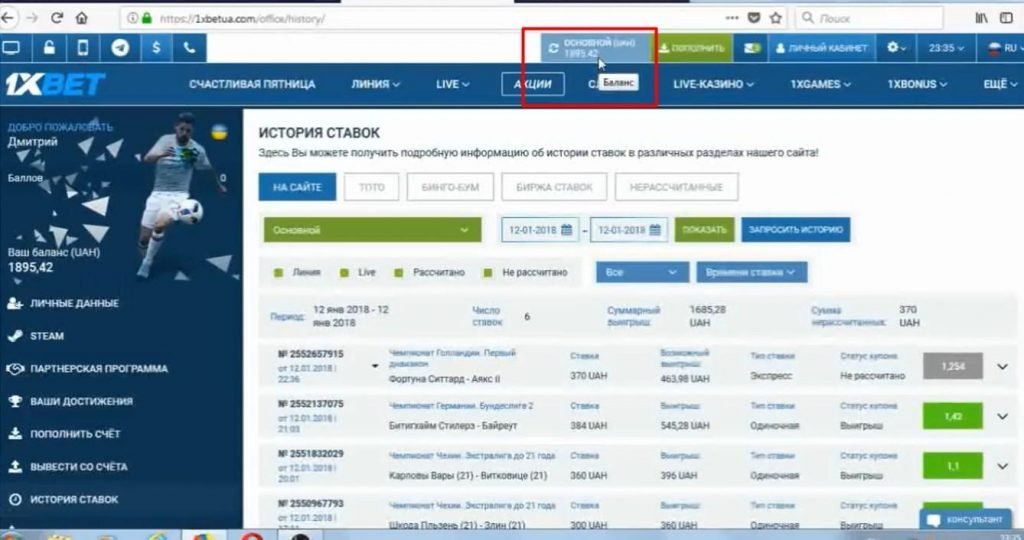Open Firefox library icon
Screen dimensions: 1024x540
point(982,18)
